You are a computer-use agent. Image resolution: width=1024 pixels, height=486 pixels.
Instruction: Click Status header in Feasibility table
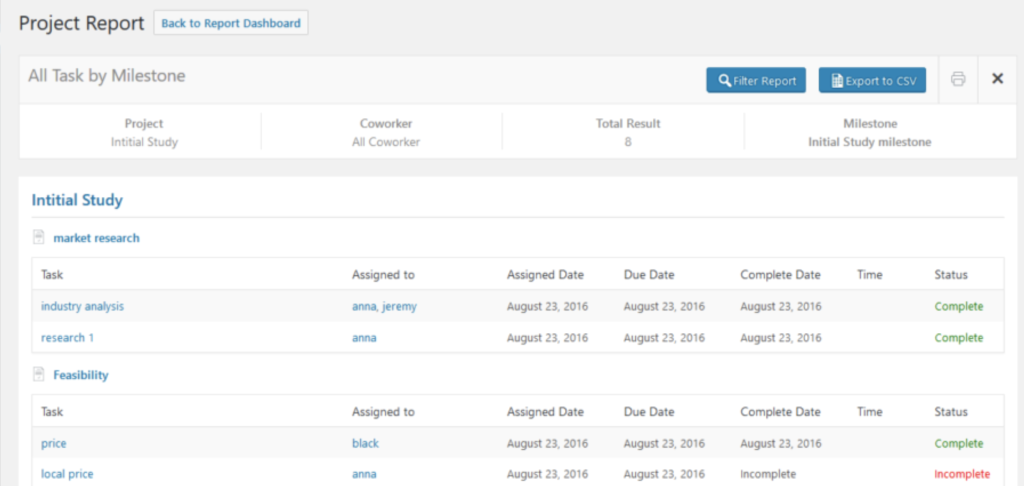[x=951, y=412]
